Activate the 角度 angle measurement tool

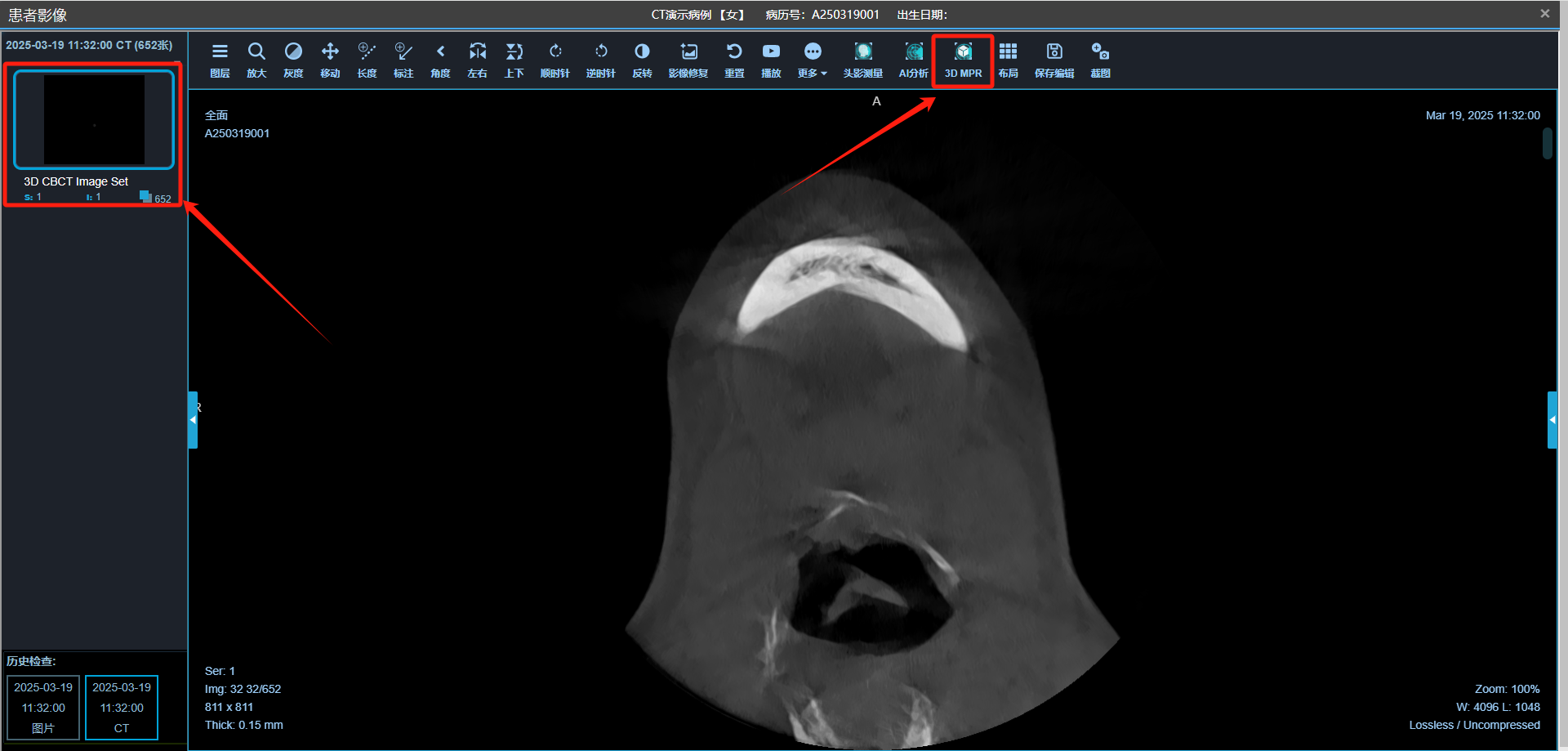[440, 59]
